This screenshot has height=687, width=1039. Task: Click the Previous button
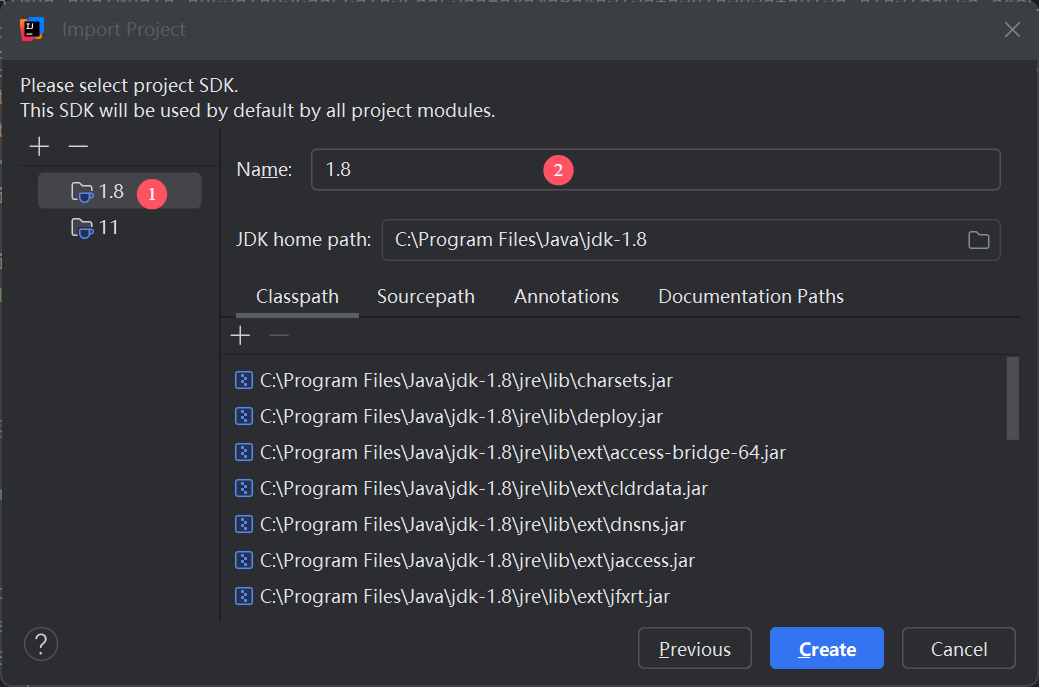point(694,649)
